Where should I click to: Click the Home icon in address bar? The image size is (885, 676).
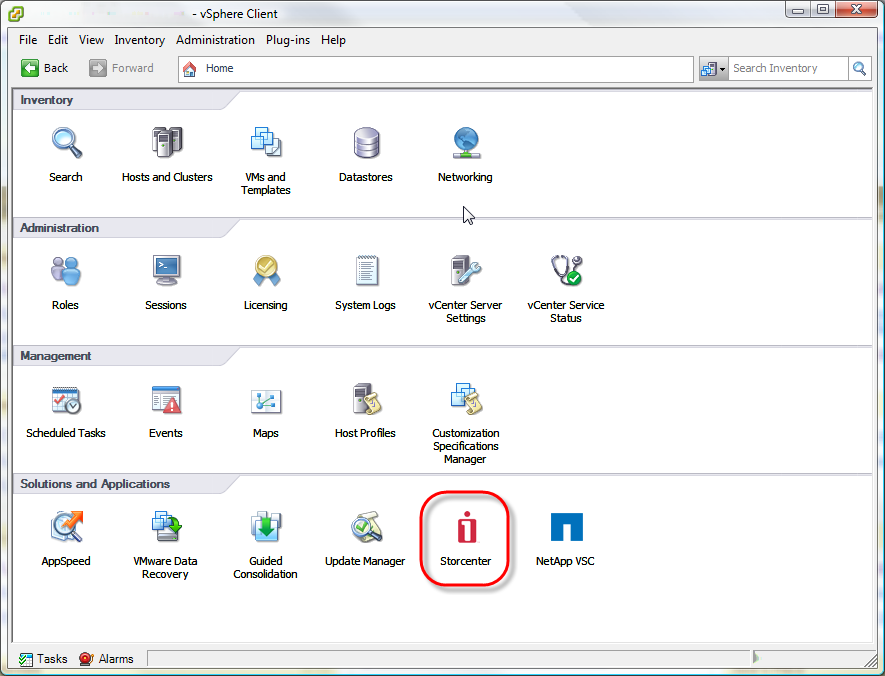(190, 69)
